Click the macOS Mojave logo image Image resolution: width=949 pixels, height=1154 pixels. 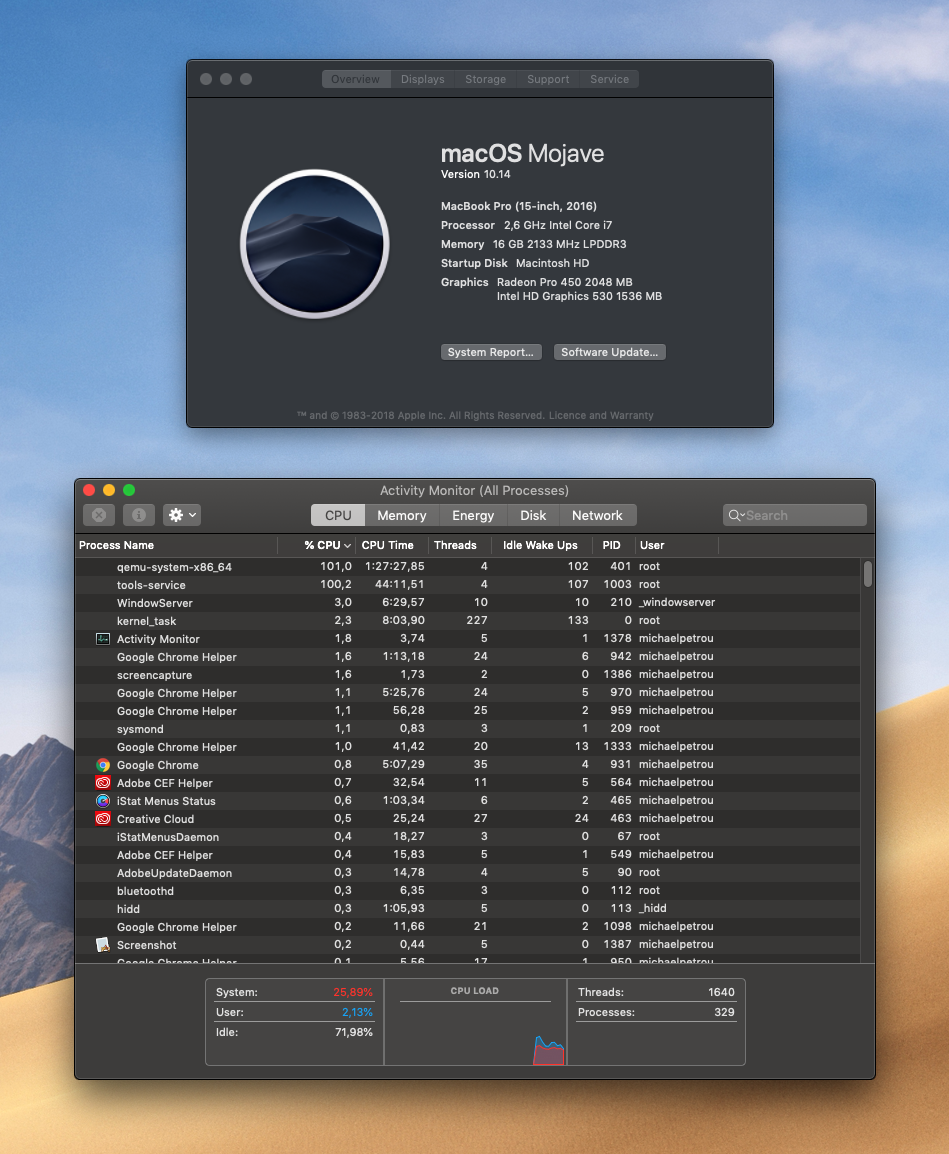tap(315, 244)
